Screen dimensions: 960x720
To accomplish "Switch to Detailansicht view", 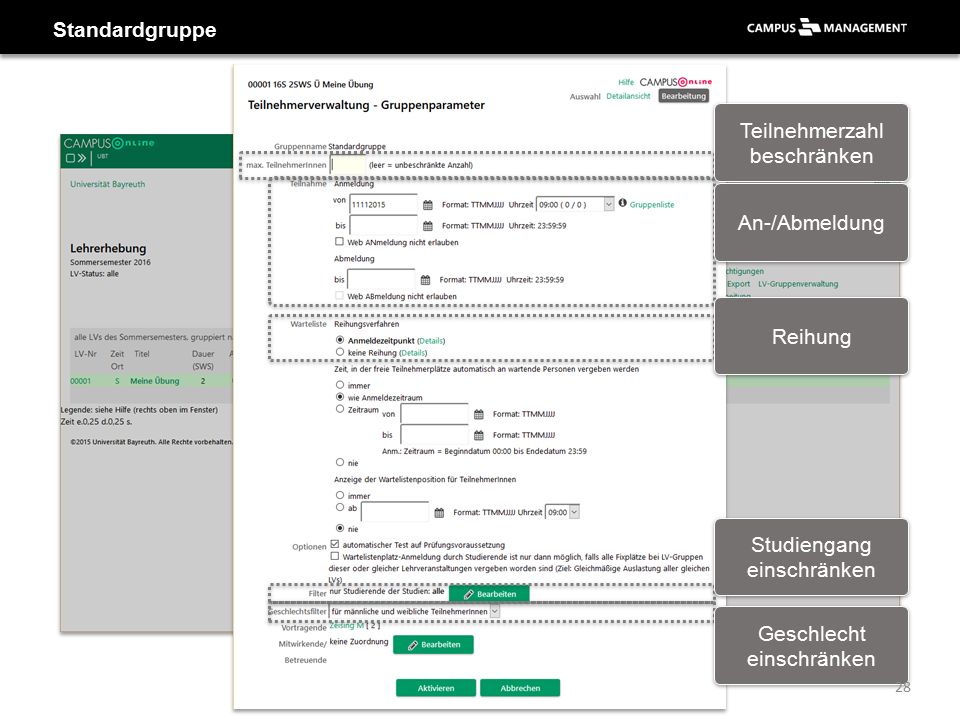I will coord(628,96).
